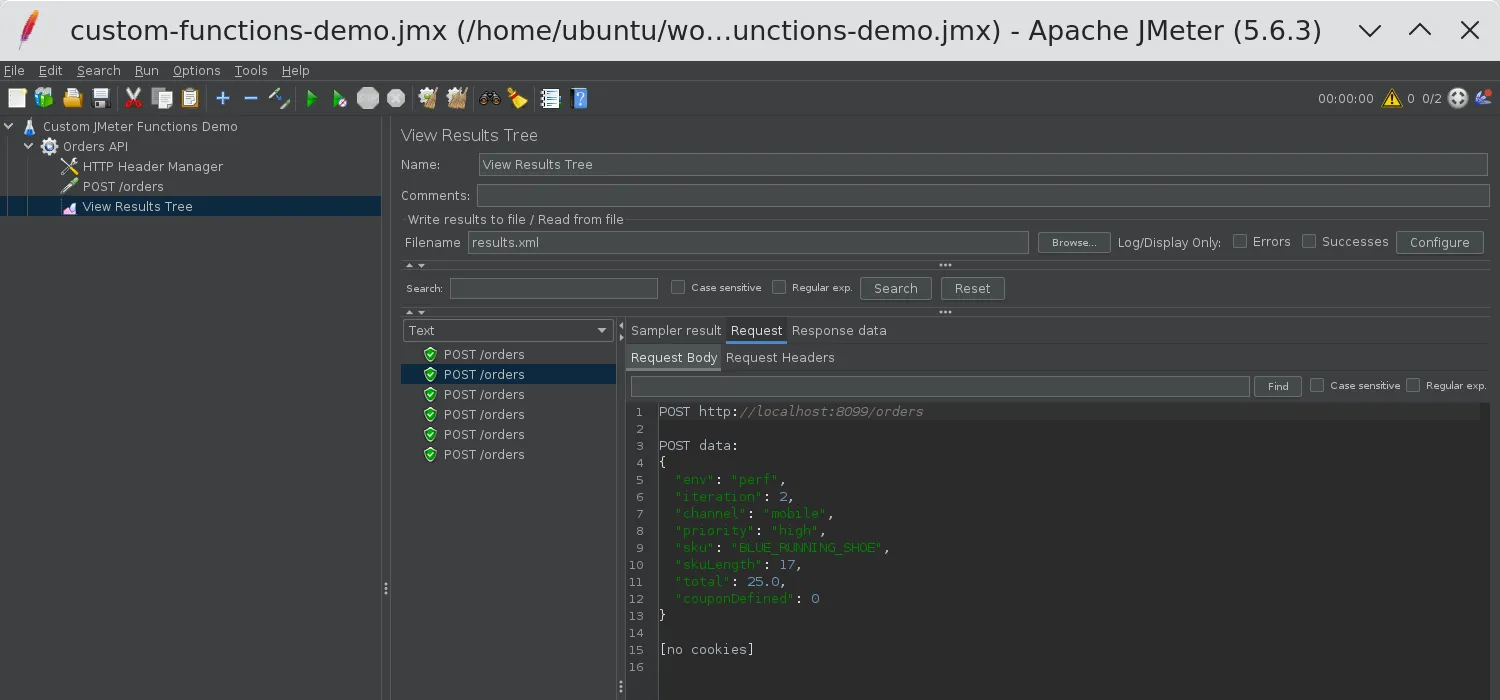Enable Case sensitive beside the Find button
Image resolution: width=1500 pixels, height=700 pixels.
tap(1317, 385)
